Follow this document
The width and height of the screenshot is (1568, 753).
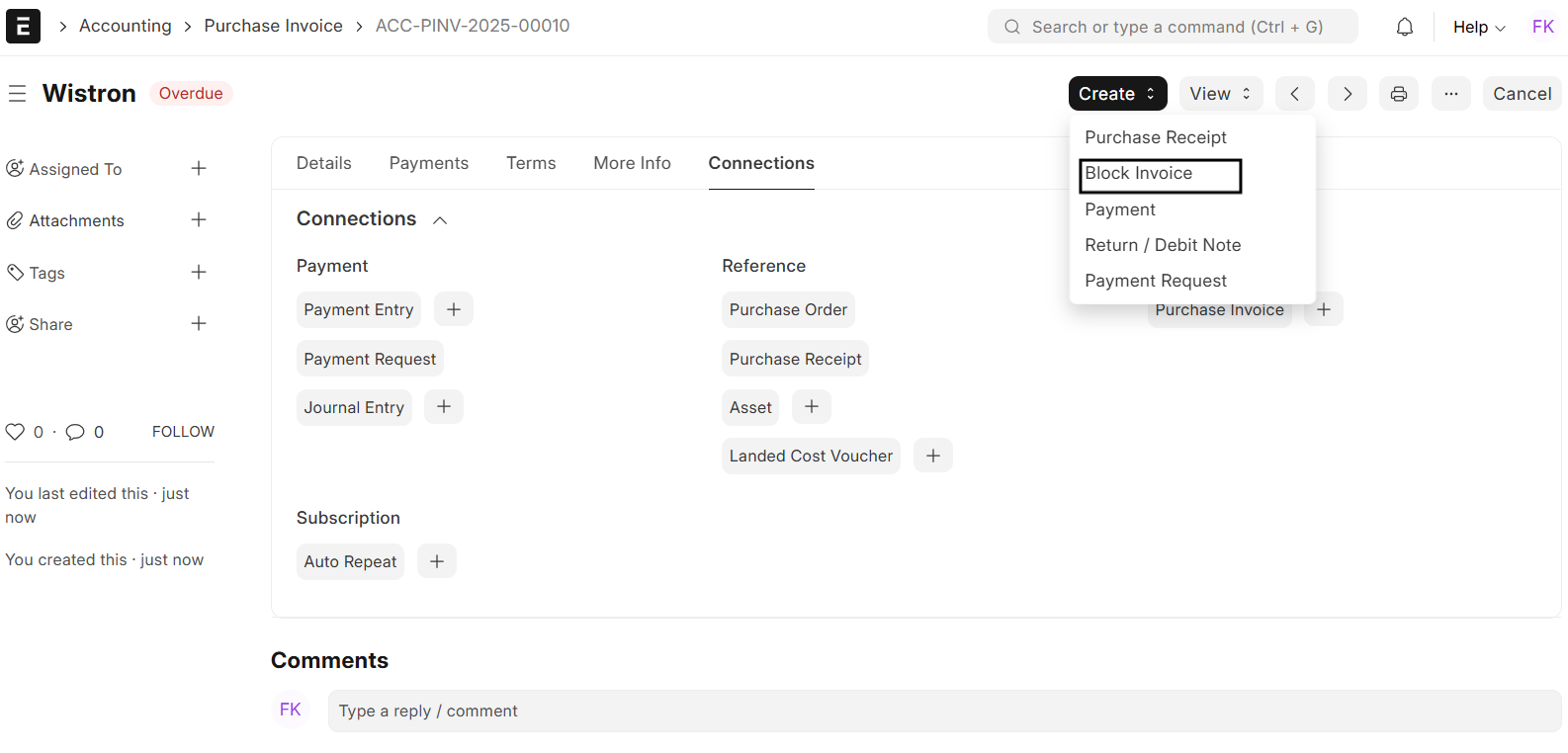[183, 432]
